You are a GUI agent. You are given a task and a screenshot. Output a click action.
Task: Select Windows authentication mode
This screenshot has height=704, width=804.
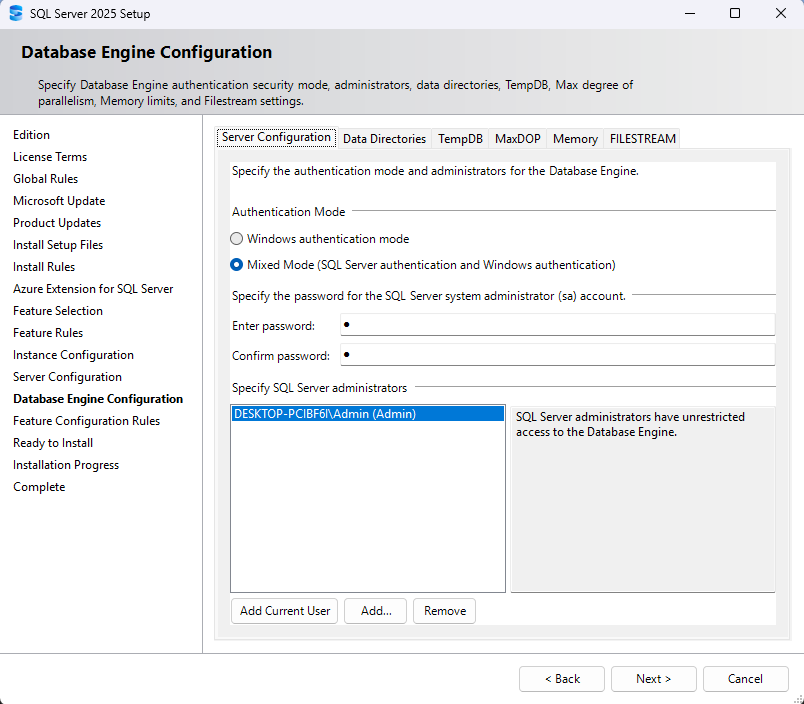pyautogui.click(x=236, y=238)
